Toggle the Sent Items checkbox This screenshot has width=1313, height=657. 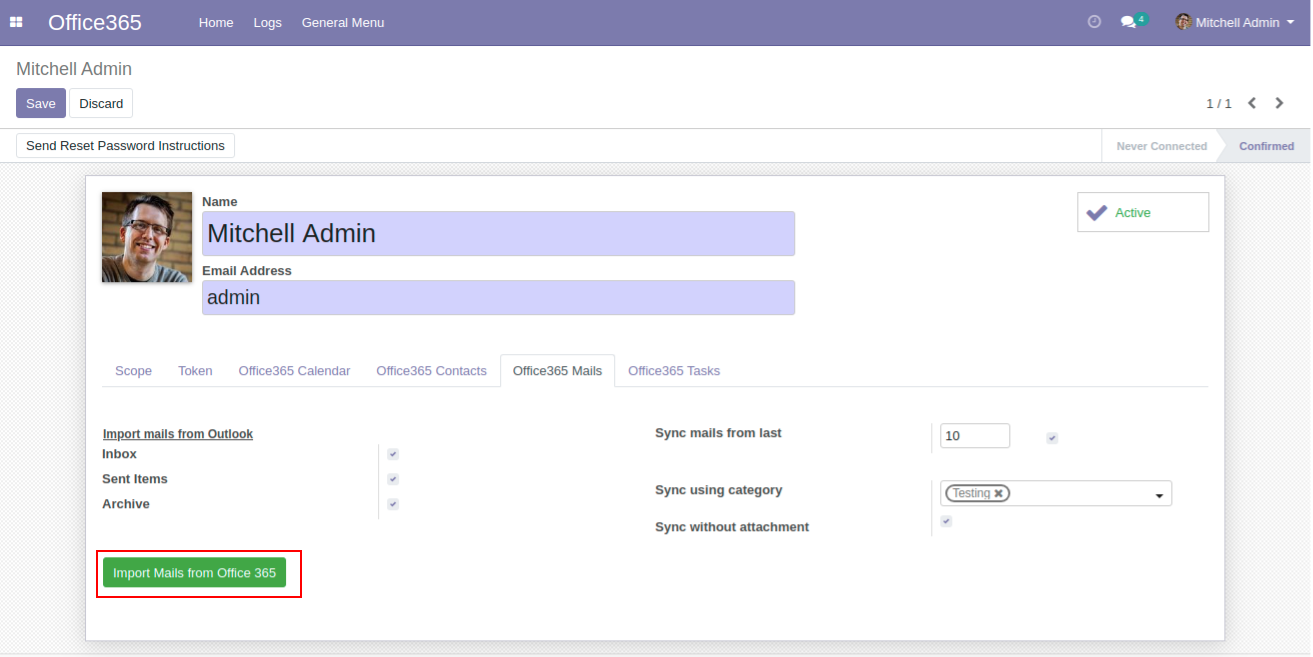click(x=393, y=479)
